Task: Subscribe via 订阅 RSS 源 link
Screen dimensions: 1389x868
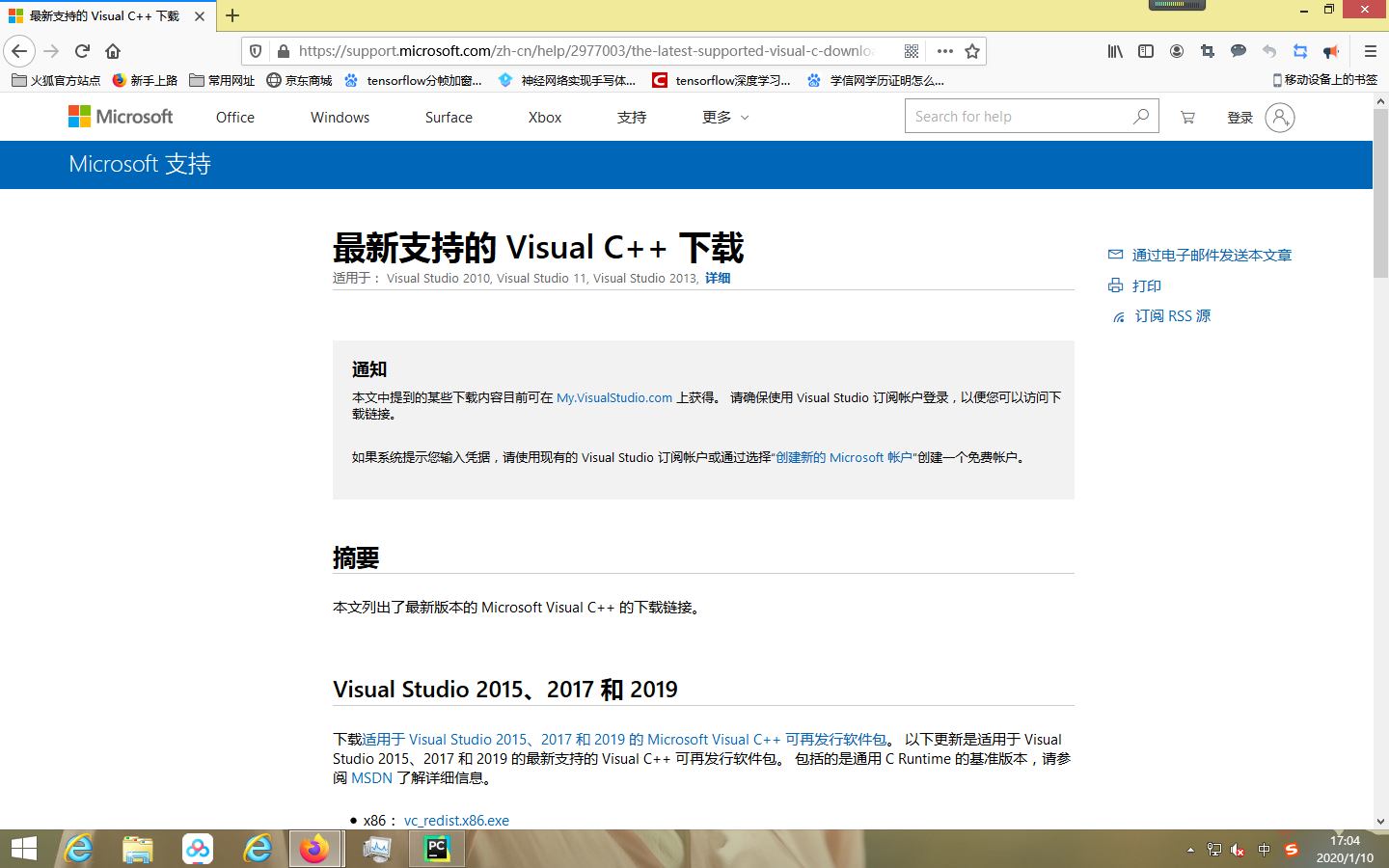Action: pos(1161,315)
